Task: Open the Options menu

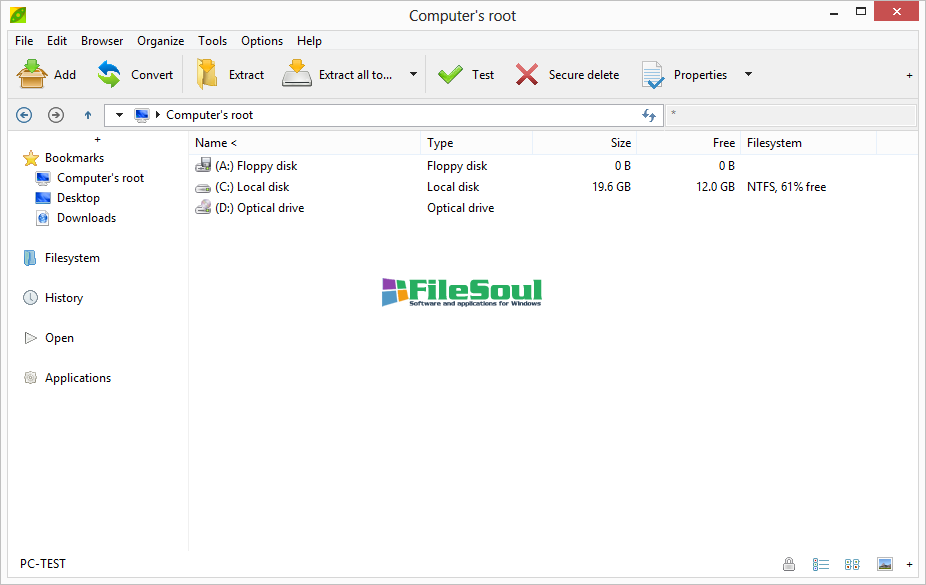Action: click(262, 41)
